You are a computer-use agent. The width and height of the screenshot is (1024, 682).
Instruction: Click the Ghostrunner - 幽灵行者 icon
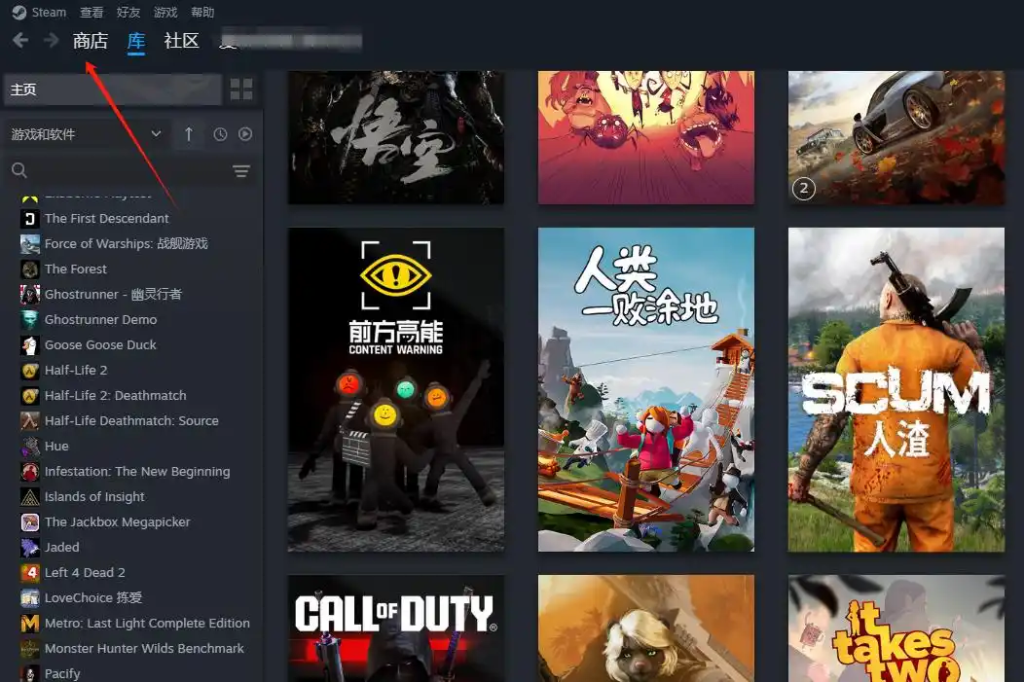point(29,295)
